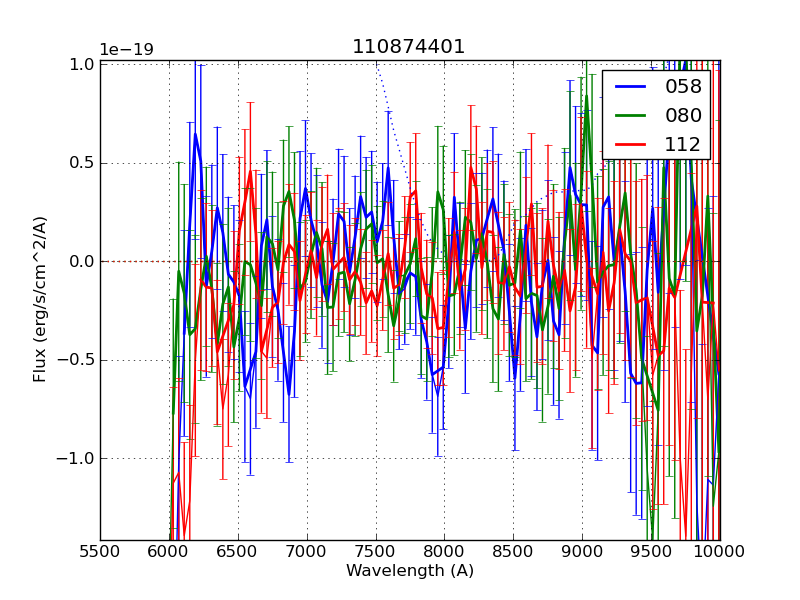Select the 112 legend label
The image size is (800, 600).
pyautogui.click(x=683, y=144)
